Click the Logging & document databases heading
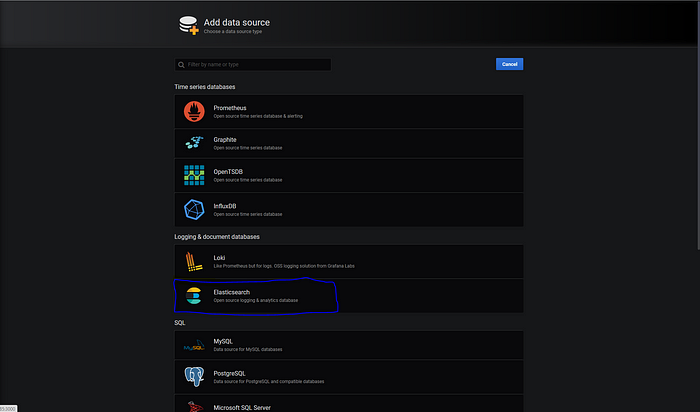 217,237
